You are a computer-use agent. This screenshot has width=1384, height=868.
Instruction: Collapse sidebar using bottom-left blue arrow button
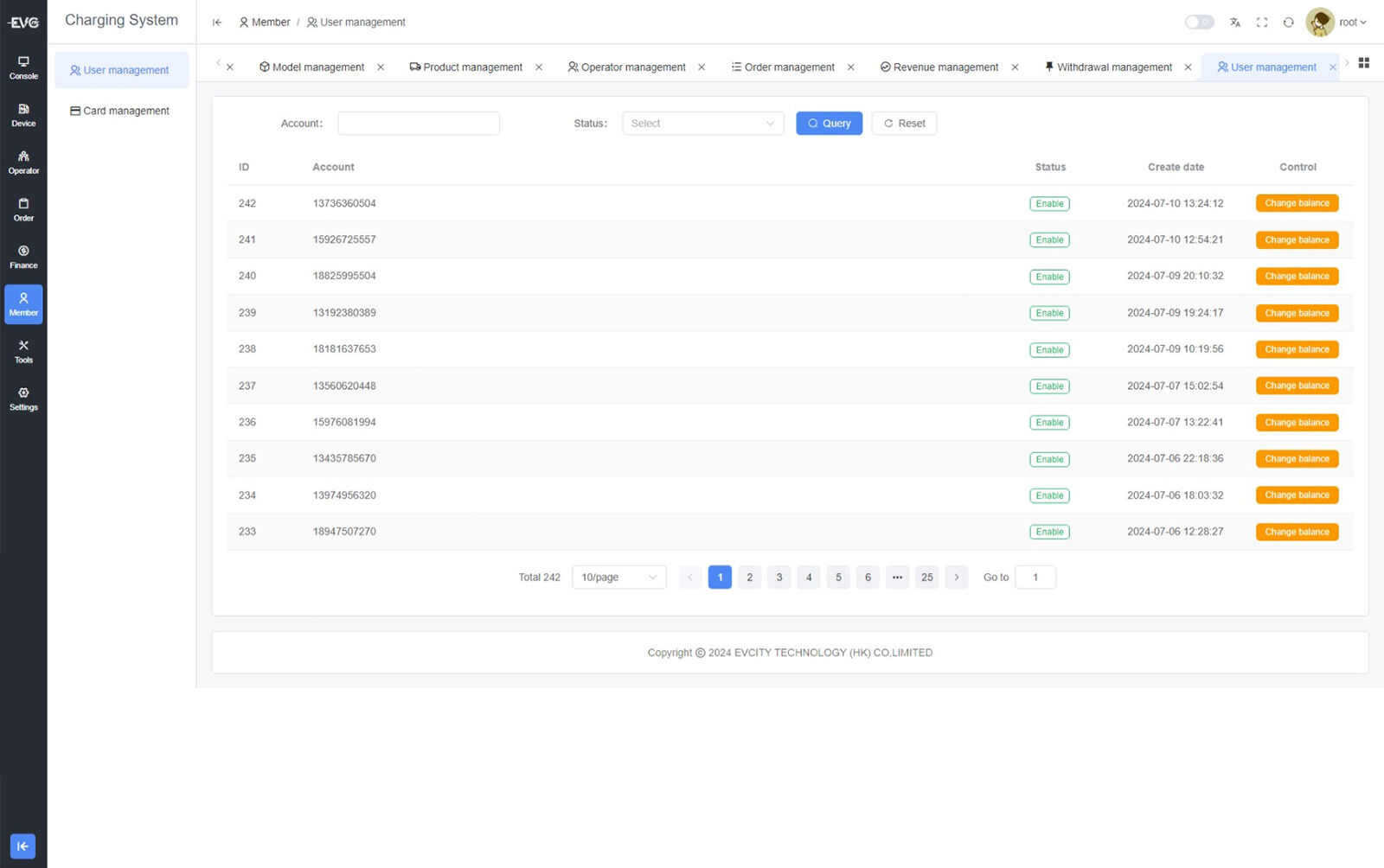click(x=23, y=846)
